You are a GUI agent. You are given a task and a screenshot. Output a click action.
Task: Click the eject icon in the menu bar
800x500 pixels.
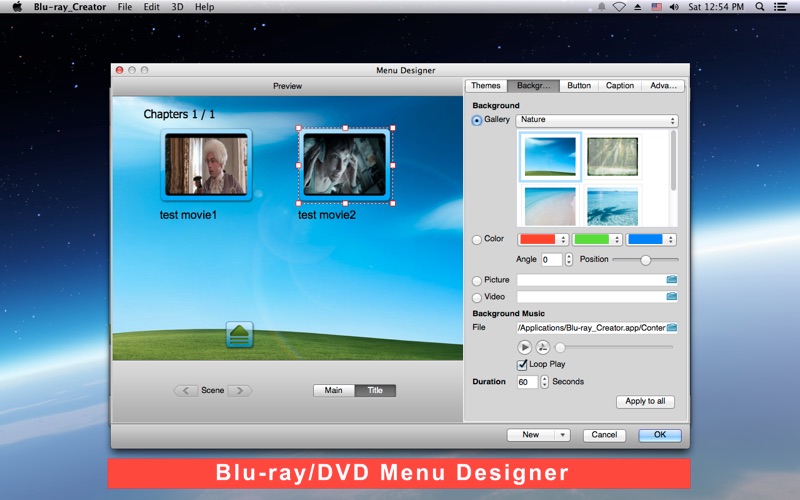(x=638, y=7)
